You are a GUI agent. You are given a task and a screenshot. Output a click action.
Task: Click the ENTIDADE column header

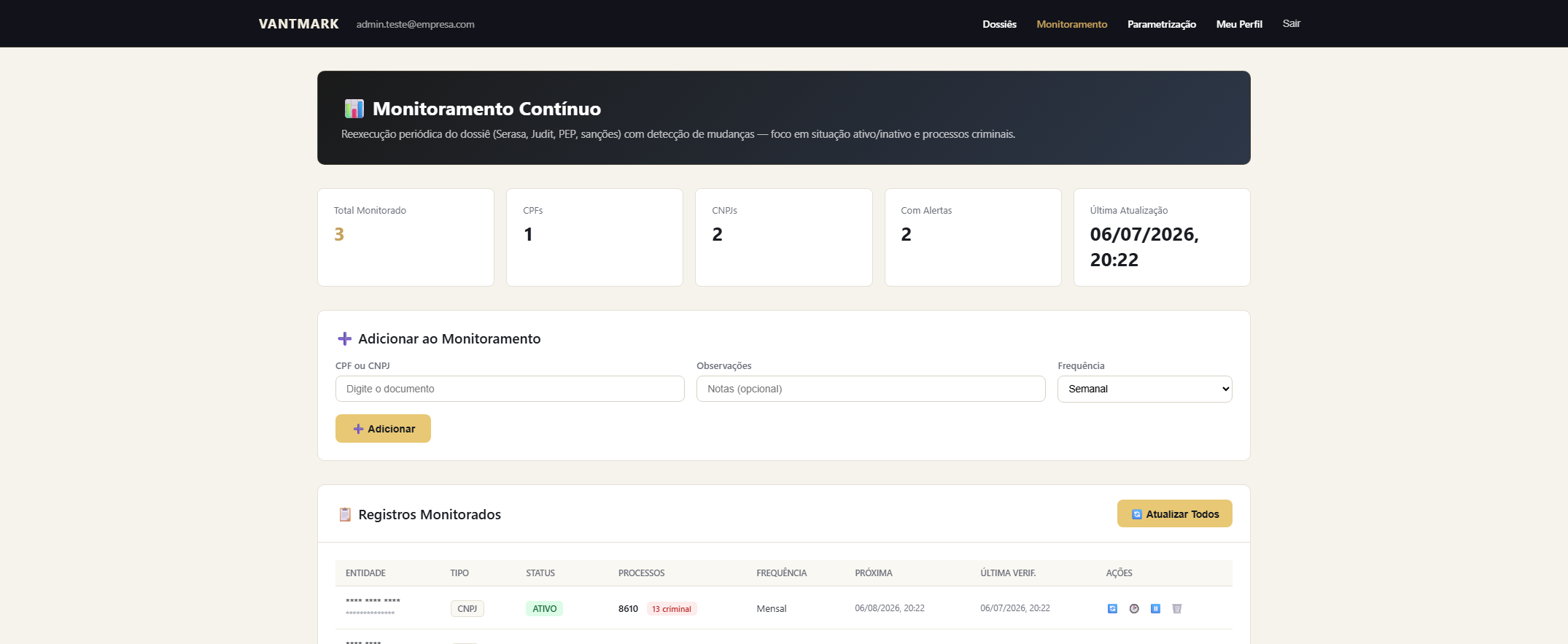click(x=365, y=573)
